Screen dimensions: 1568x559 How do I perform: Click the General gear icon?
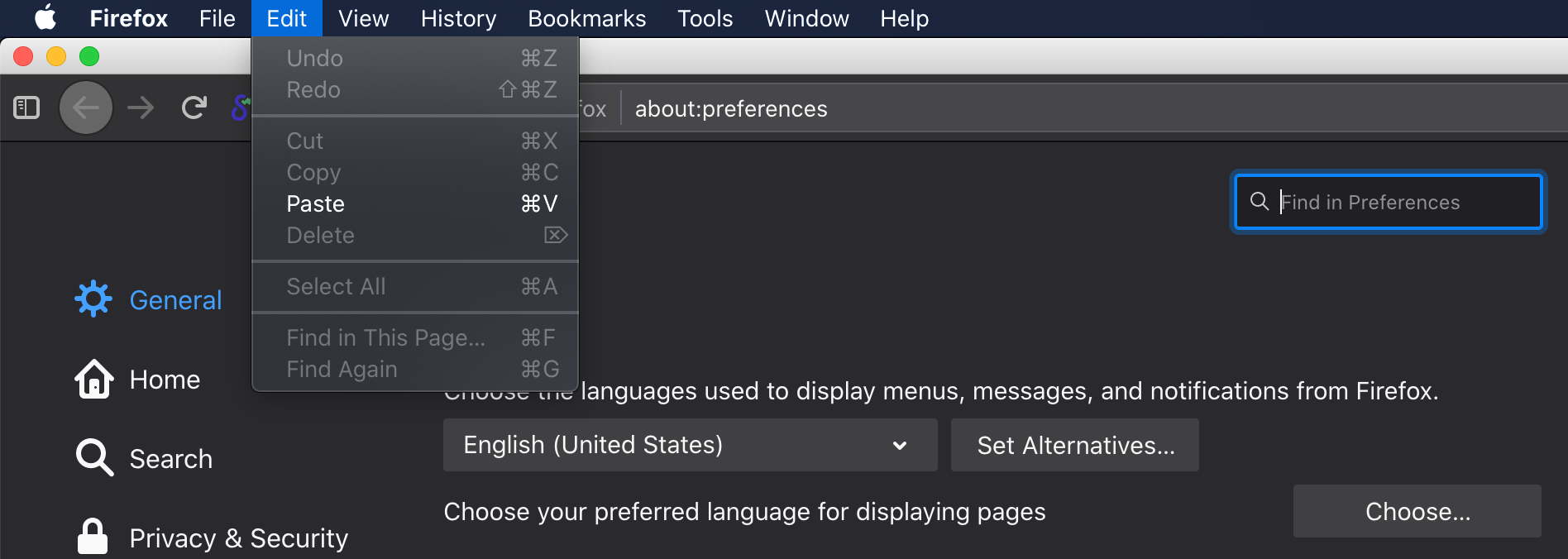click(x=93, y=299)
